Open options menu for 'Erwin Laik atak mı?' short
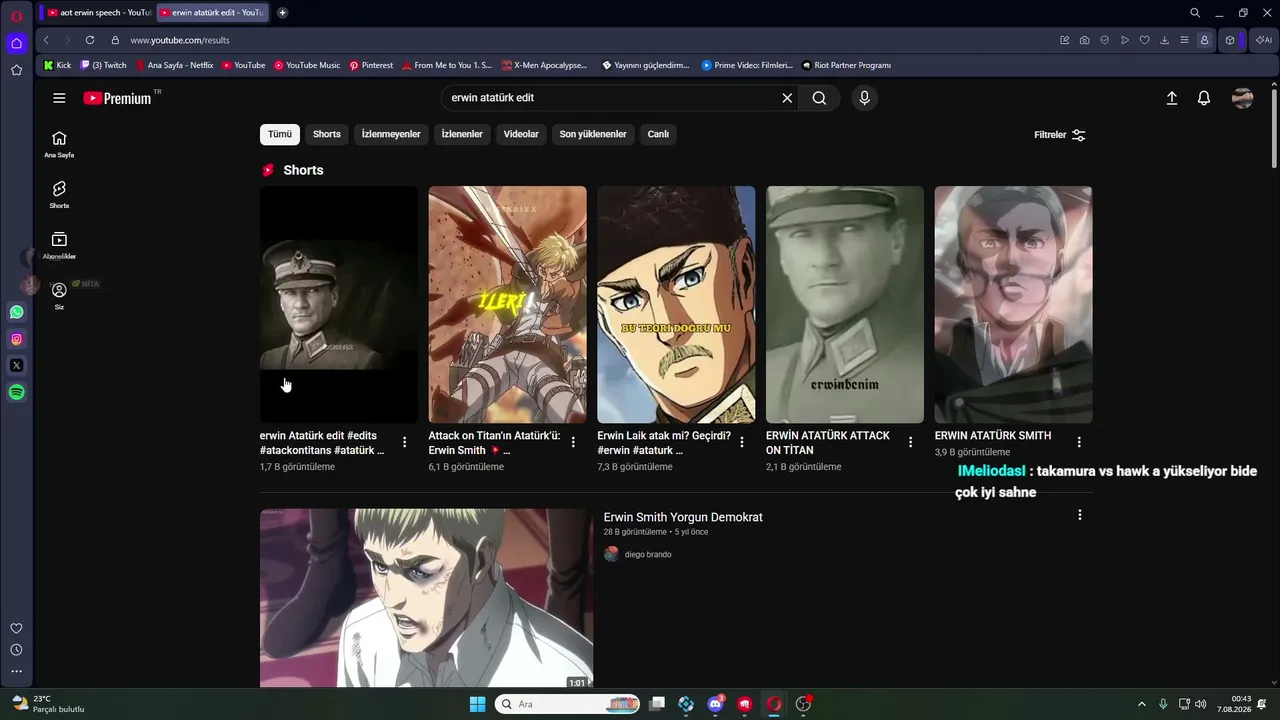The image size is (1280, 720). 742,442
